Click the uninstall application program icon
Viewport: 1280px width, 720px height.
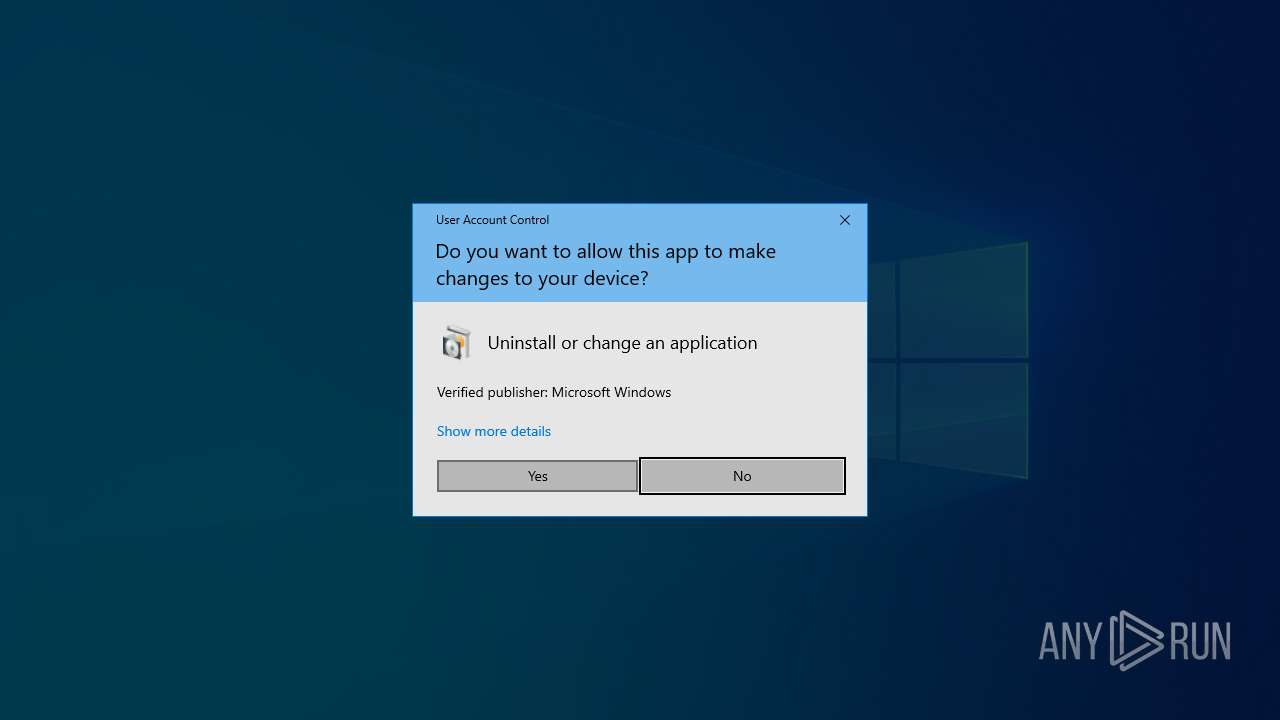coord(456,343)
